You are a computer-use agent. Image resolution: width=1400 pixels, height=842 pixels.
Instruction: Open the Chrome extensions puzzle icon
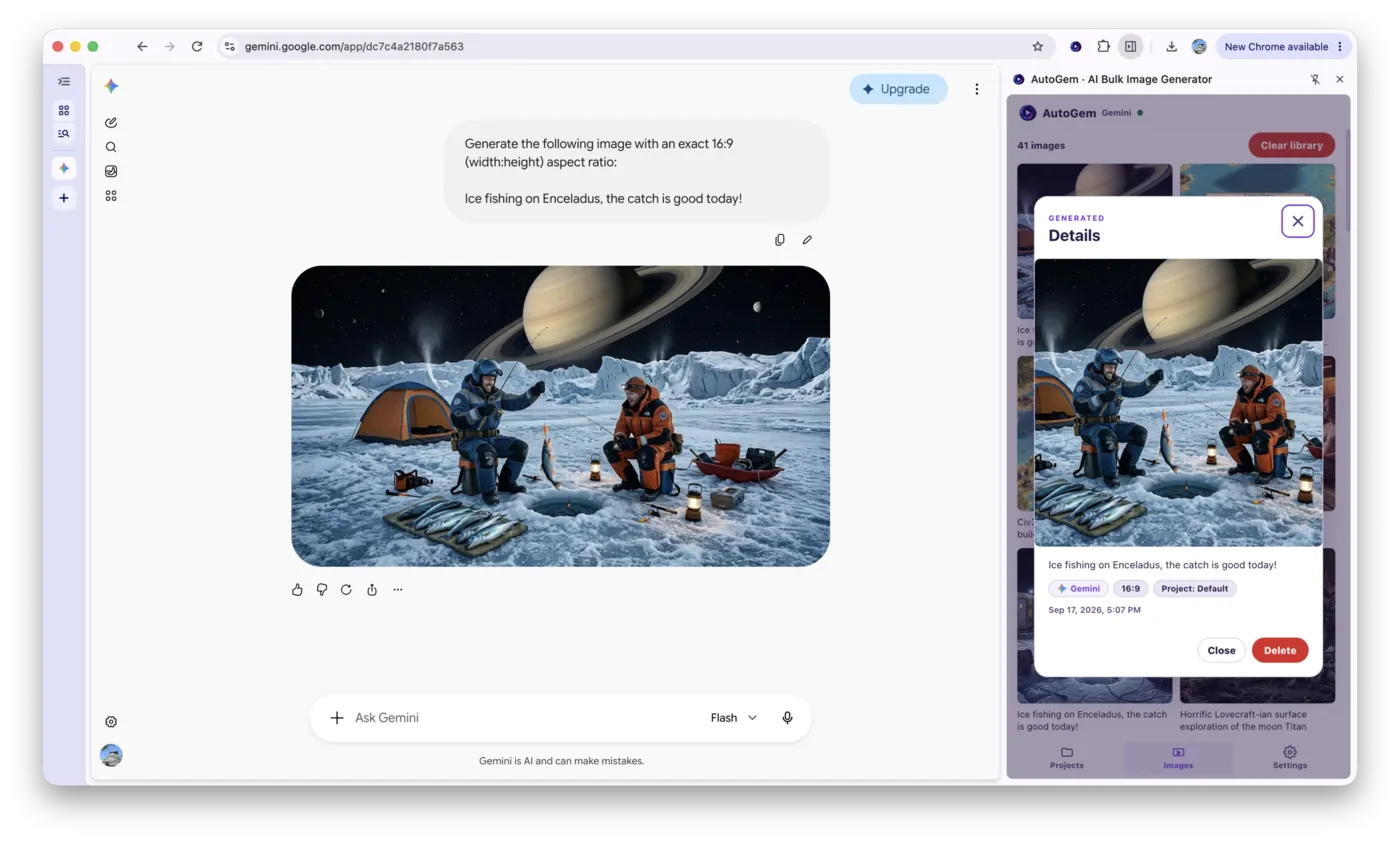pos(1103,47)
